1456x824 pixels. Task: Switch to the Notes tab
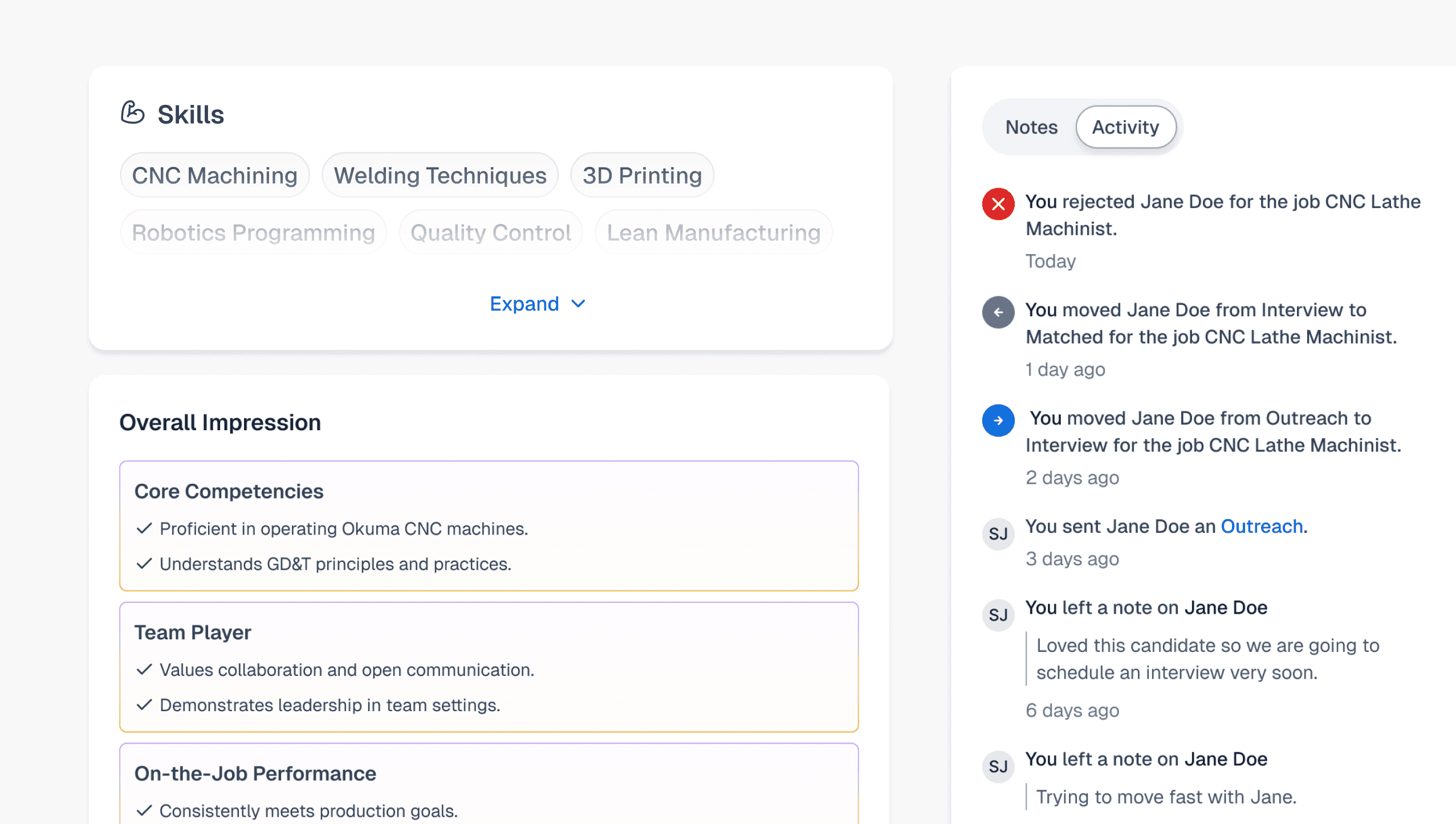1031,127
